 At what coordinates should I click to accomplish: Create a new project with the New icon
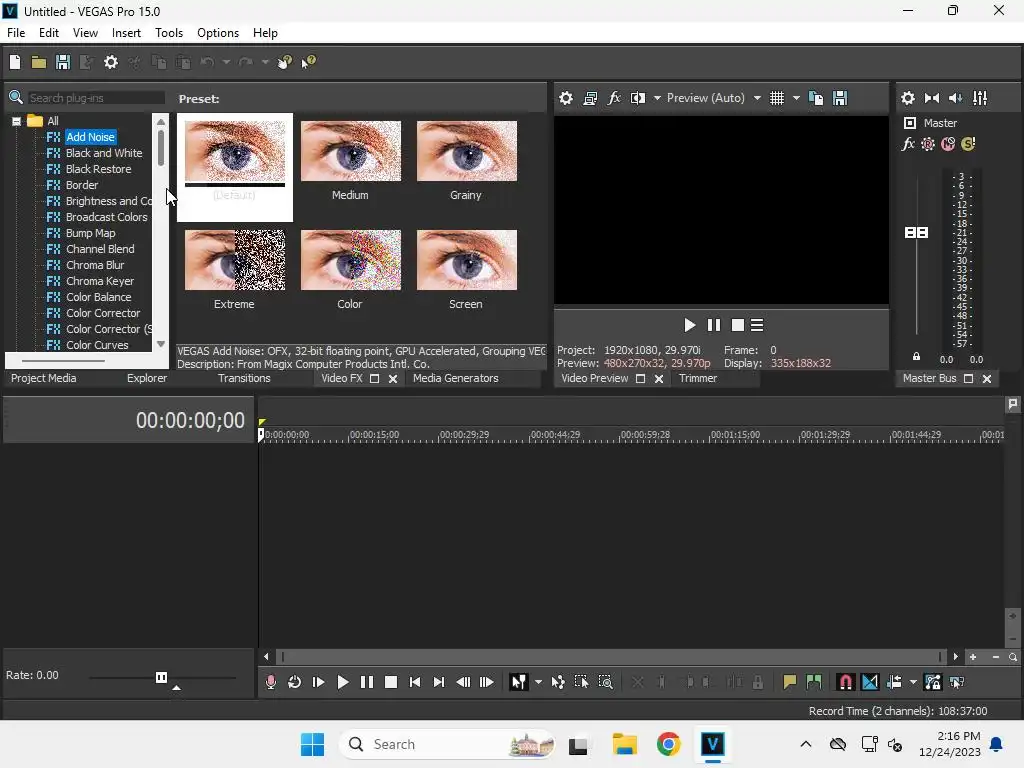coord(15,62)
